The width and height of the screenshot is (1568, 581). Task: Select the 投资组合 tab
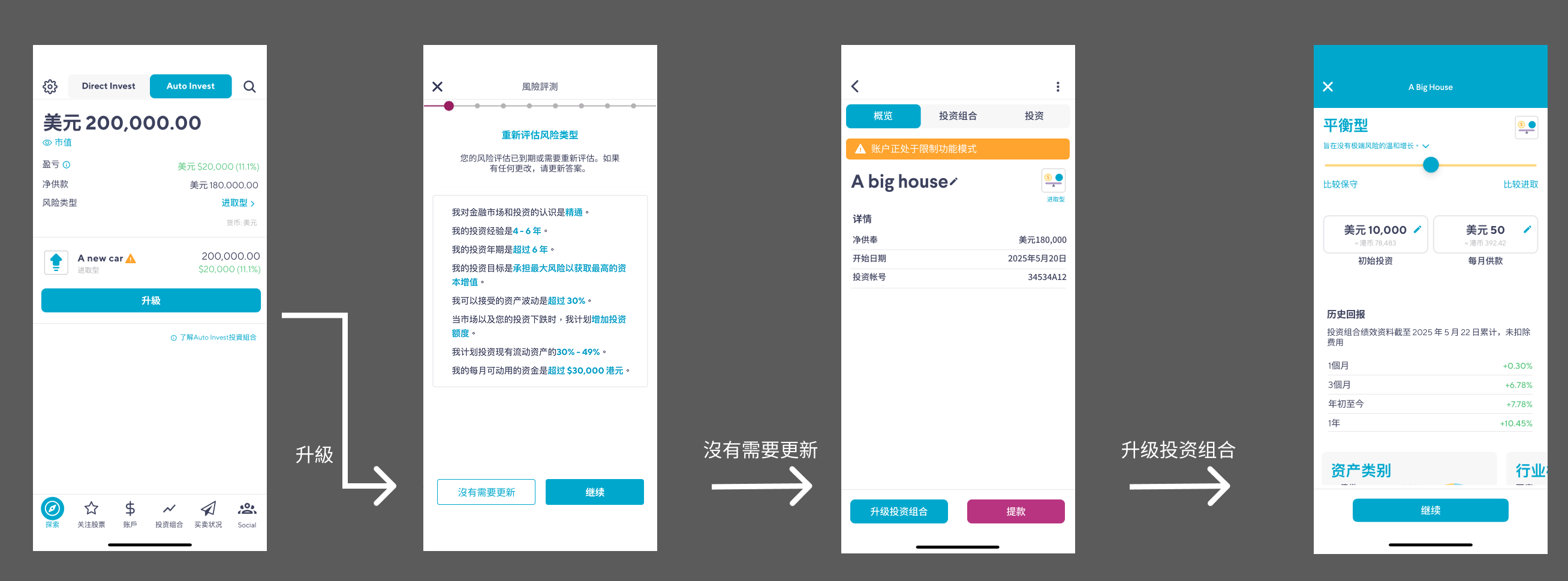pyautogui.click(x=958, y=116)
